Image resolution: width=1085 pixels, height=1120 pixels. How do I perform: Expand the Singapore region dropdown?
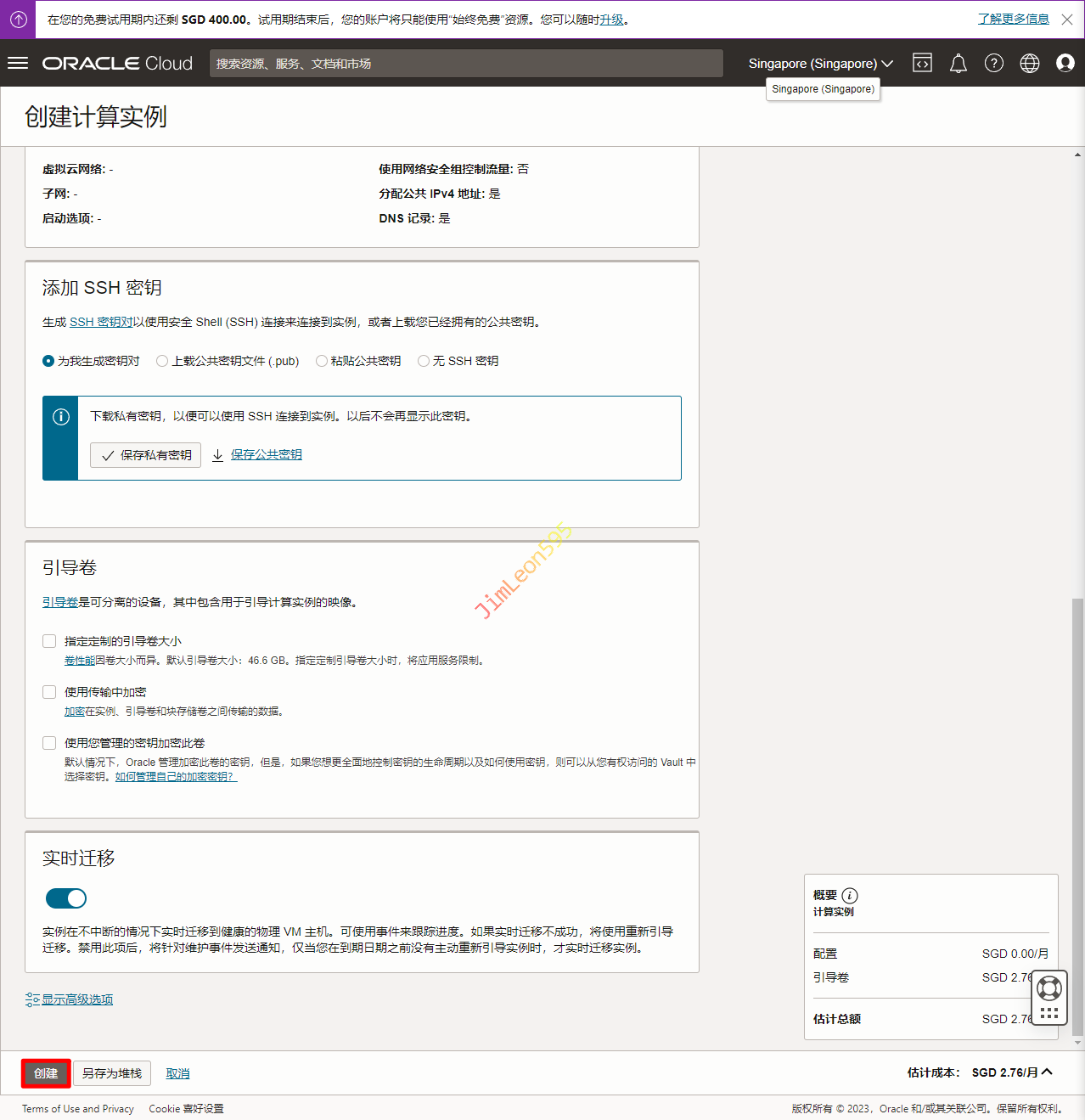point(820,63)
